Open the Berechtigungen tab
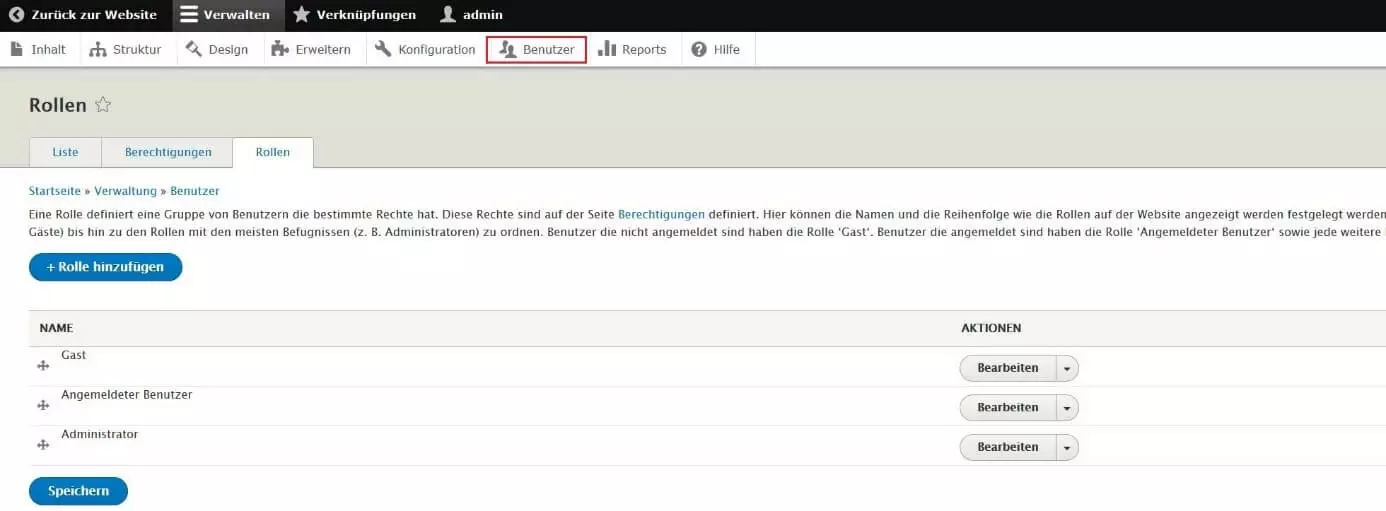The image size is (1386, 511). [x=168, y=152]
